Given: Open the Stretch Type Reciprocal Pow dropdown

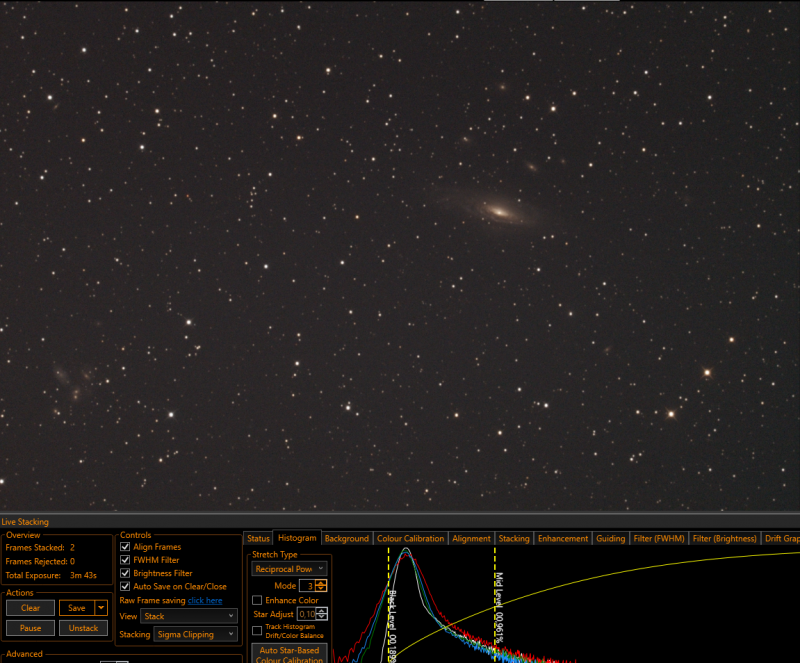Looking at the screenshot, I should pyautogui.click(x=289, y=569).
